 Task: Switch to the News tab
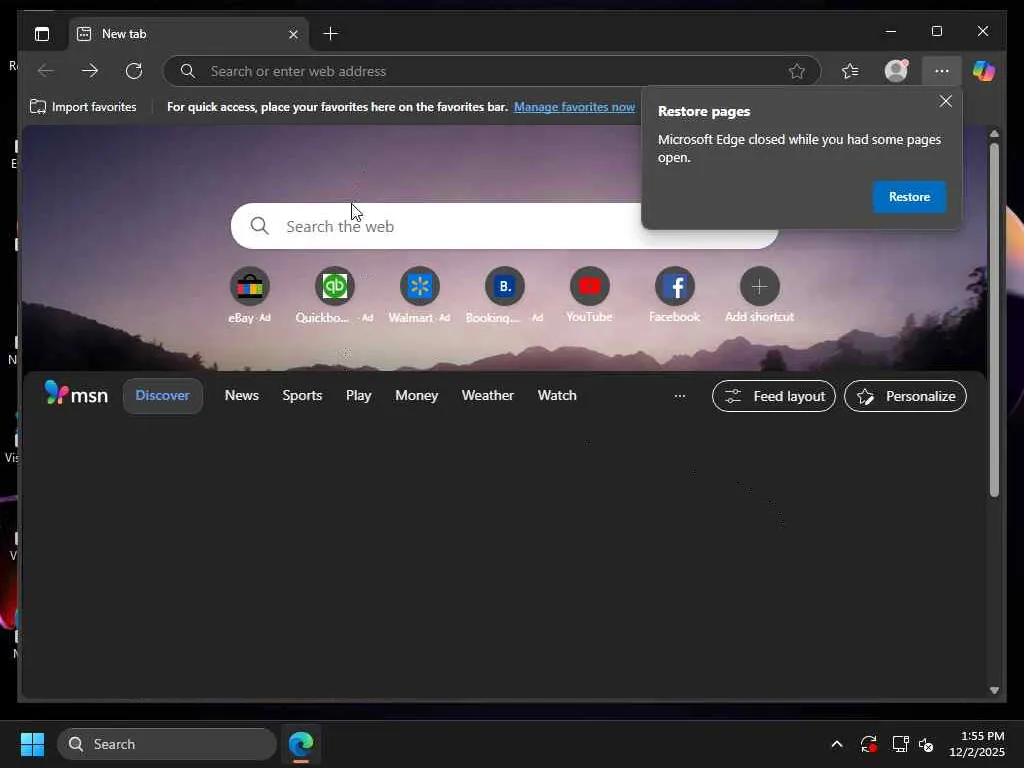point(242,395)
